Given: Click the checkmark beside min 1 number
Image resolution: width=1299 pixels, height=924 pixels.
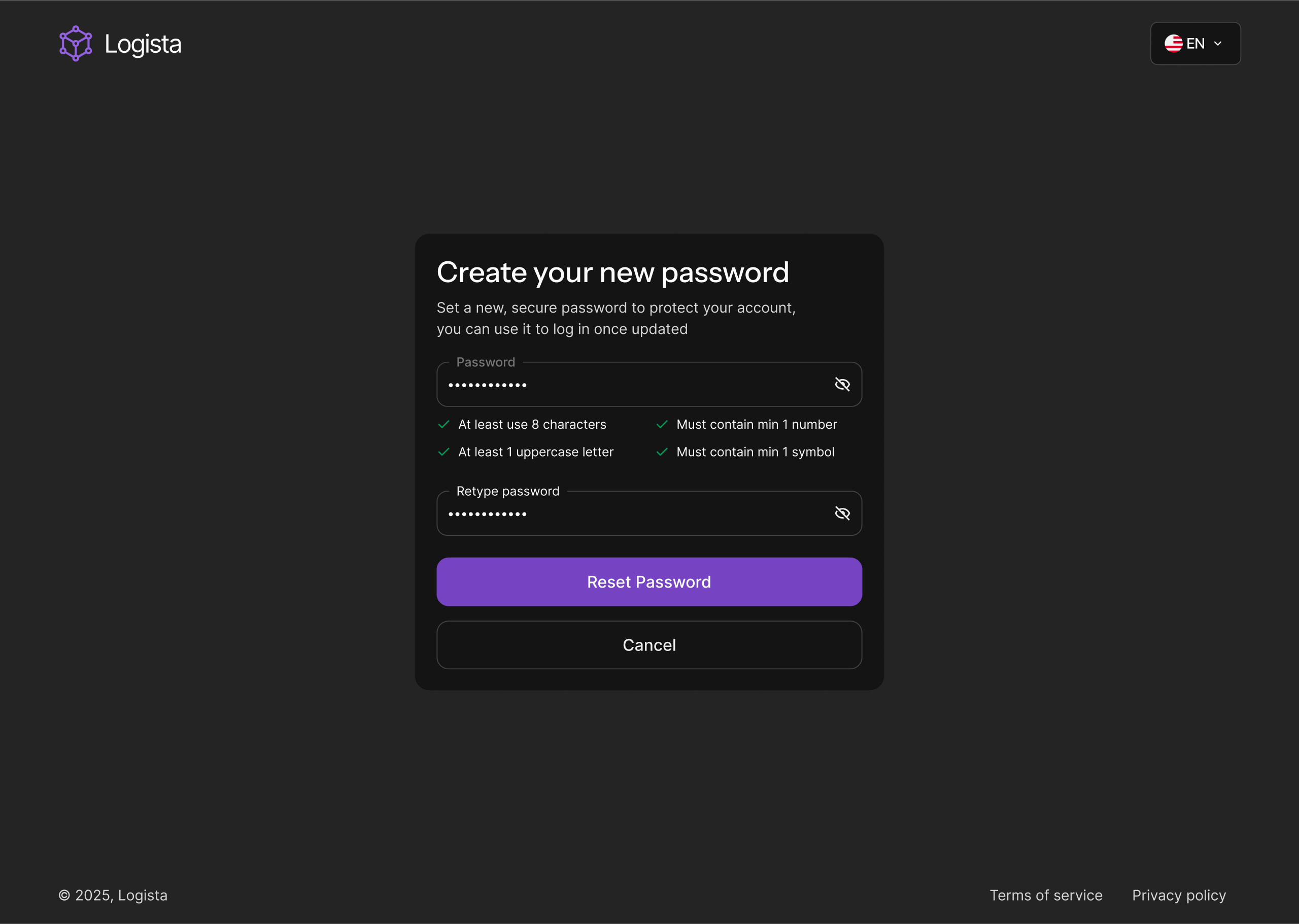Looking at the screenshot, I should pyautogui.click(x=662, y=424).
